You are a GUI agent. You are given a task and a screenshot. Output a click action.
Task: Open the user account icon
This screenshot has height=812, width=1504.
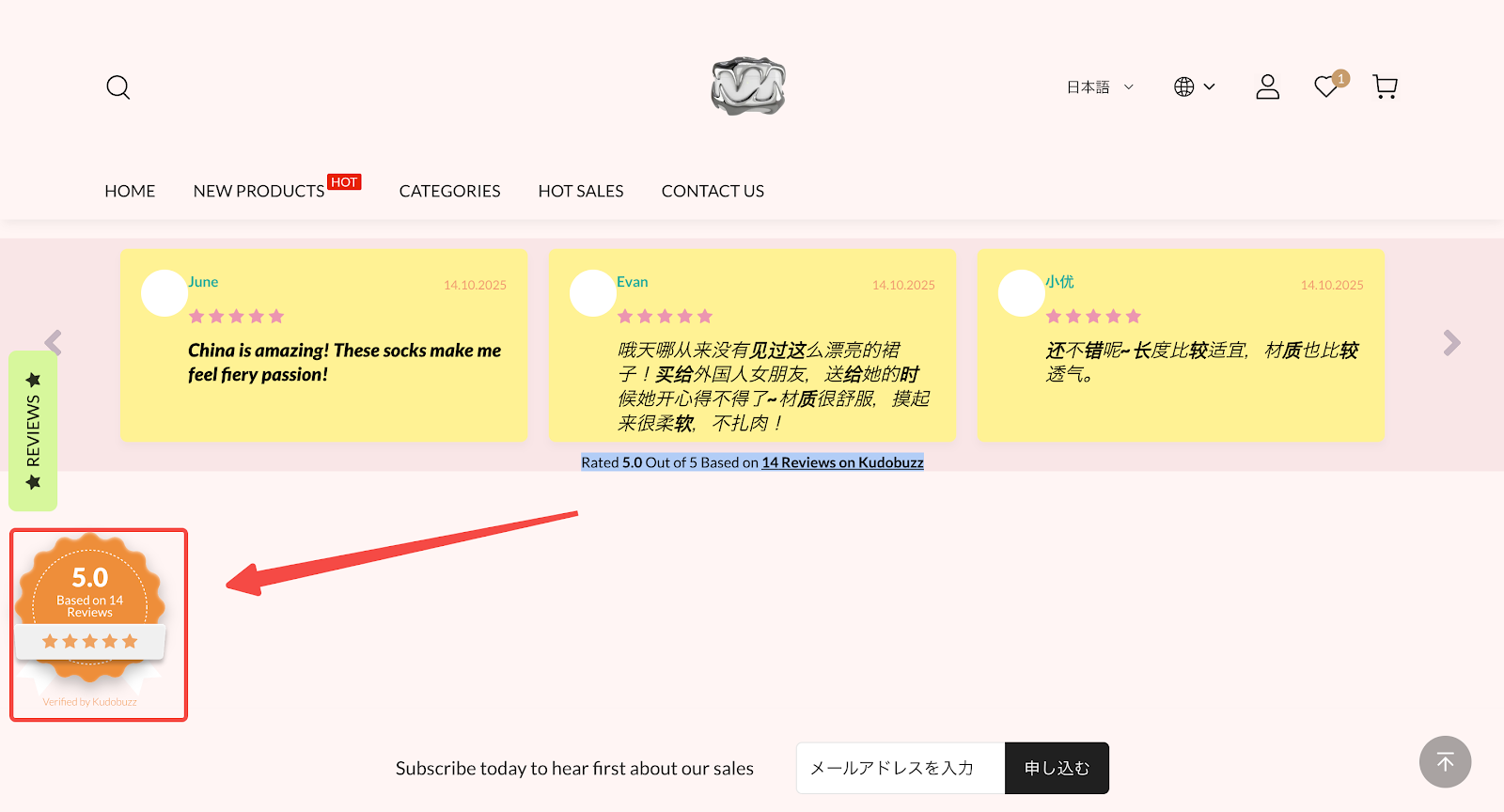tap(1267, 87)
